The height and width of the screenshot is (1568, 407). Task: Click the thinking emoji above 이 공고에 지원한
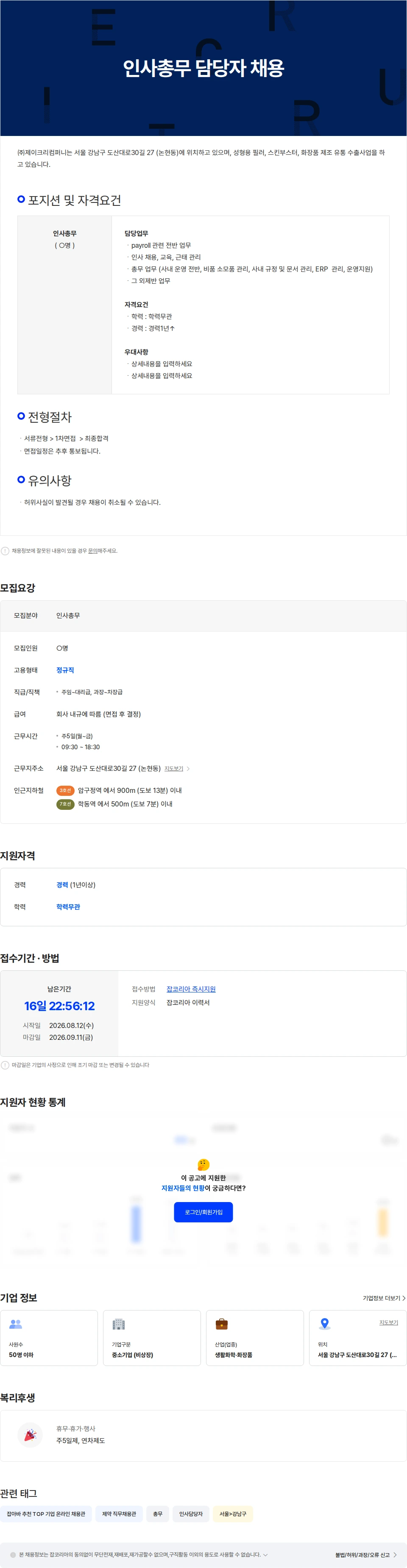click(x=203, y=1164)
